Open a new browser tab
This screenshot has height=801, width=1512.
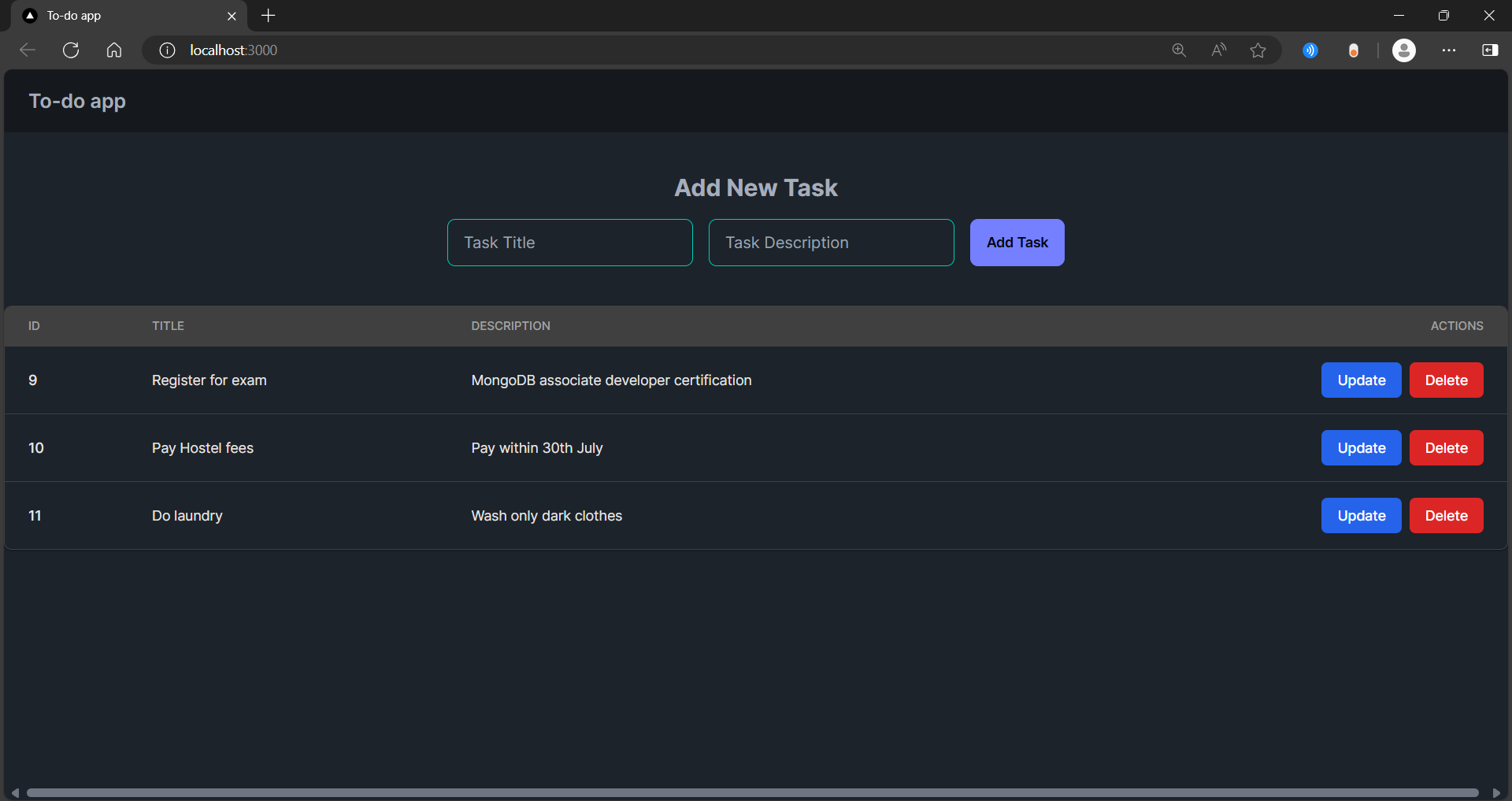point(269,16)
